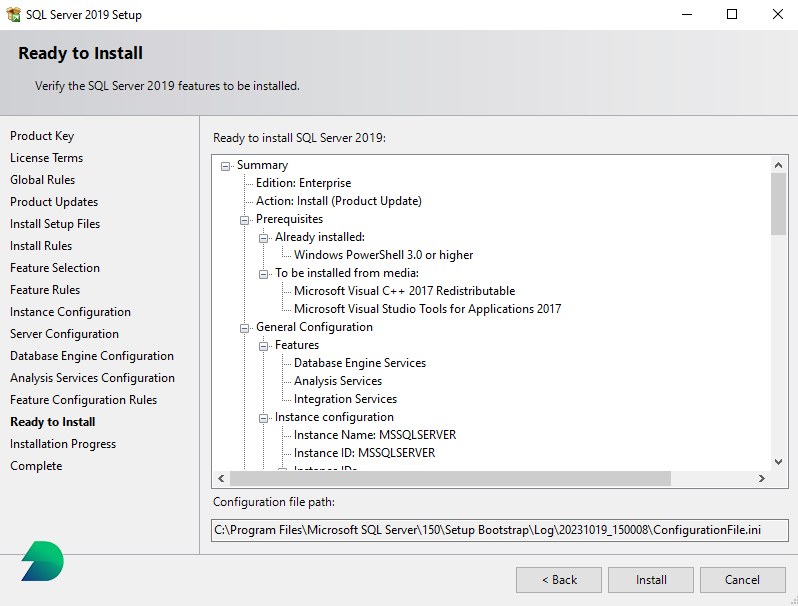
Task: Click the scroll up arrow
Action: 778,165
